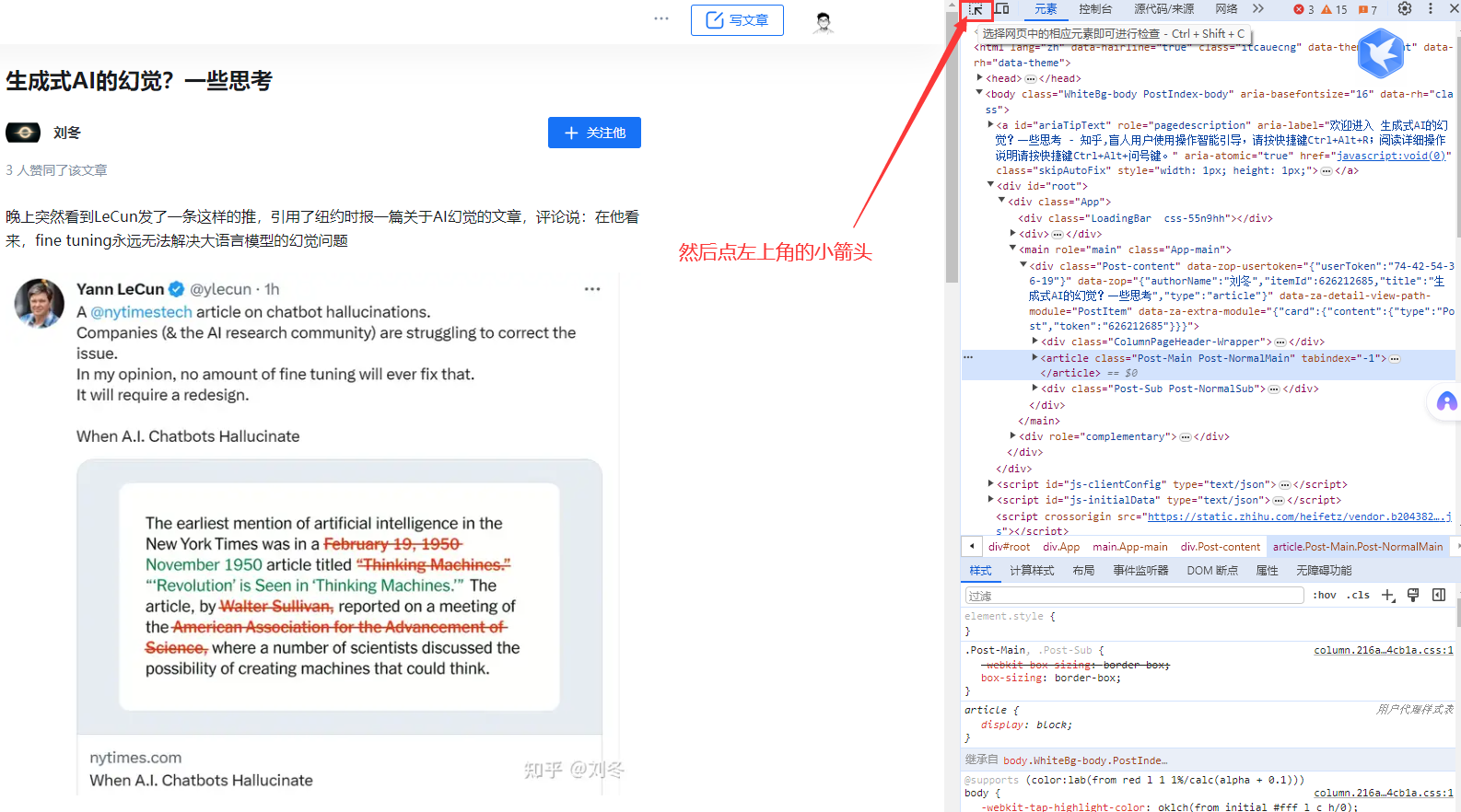This screenshot has height=812, width=1461.
Task: Click the purple floating assistant icon
Action: tap(1446, 401)
